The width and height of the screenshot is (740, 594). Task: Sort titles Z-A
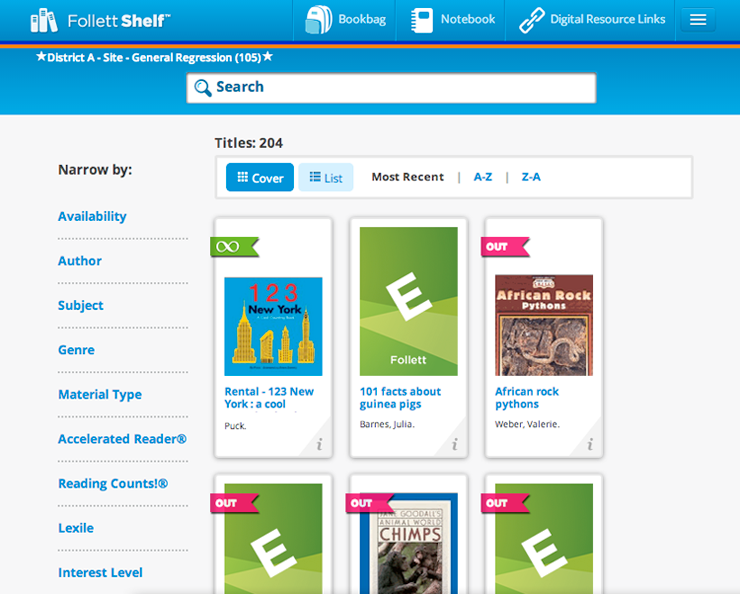click(531, 177)
